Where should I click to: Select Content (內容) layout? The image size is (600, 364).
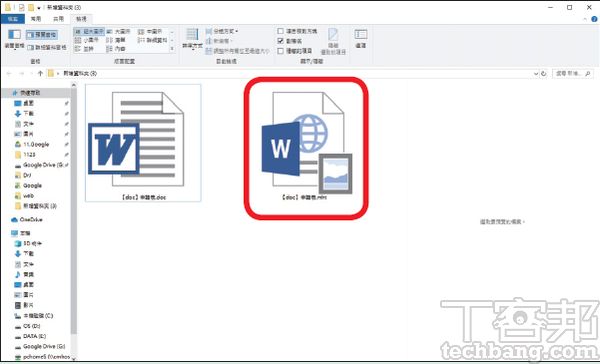pyautogui.click(x=116, y=49)
